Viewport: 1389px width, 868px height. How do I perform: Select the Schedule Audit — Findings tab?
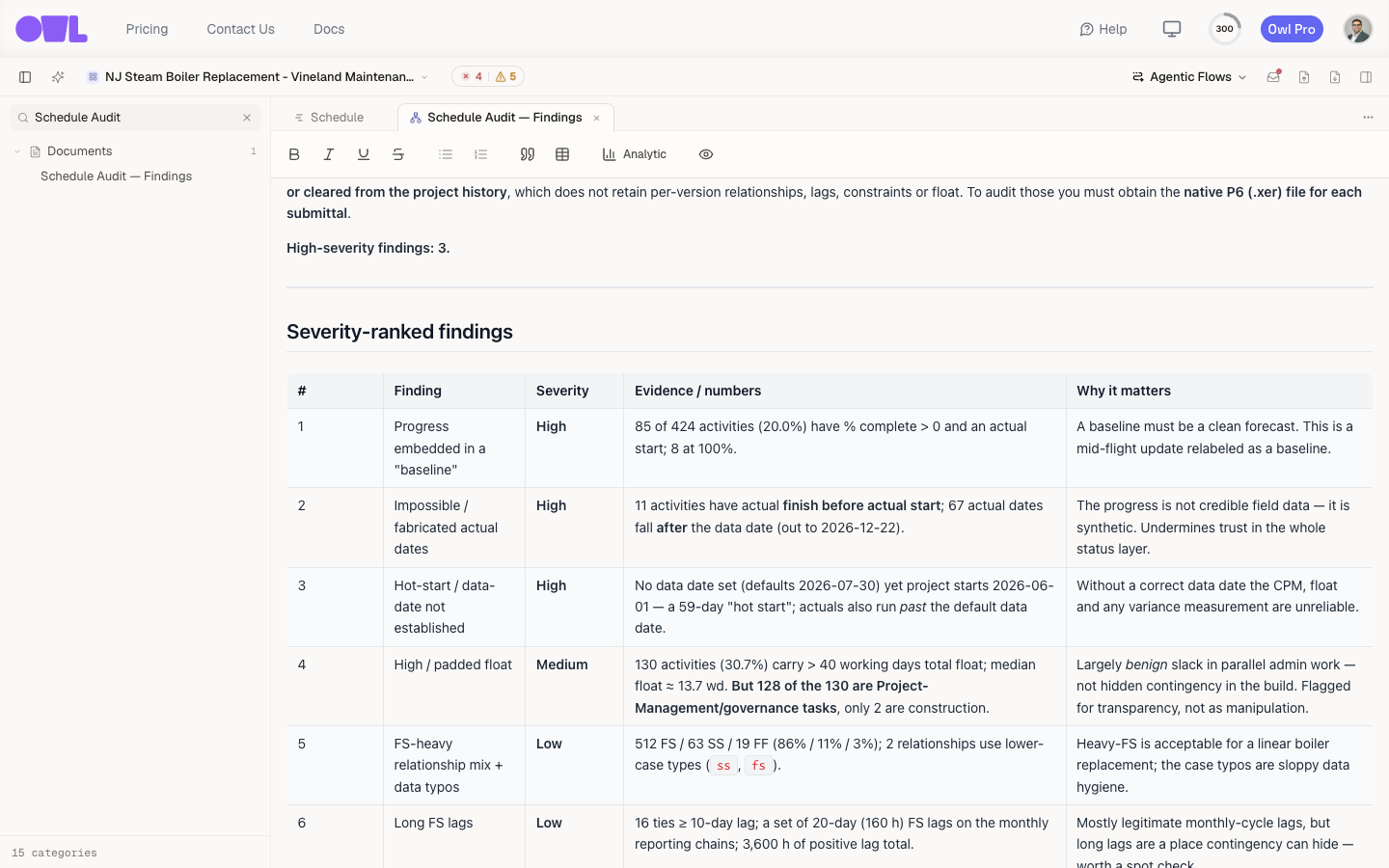[x=504, y=118]
